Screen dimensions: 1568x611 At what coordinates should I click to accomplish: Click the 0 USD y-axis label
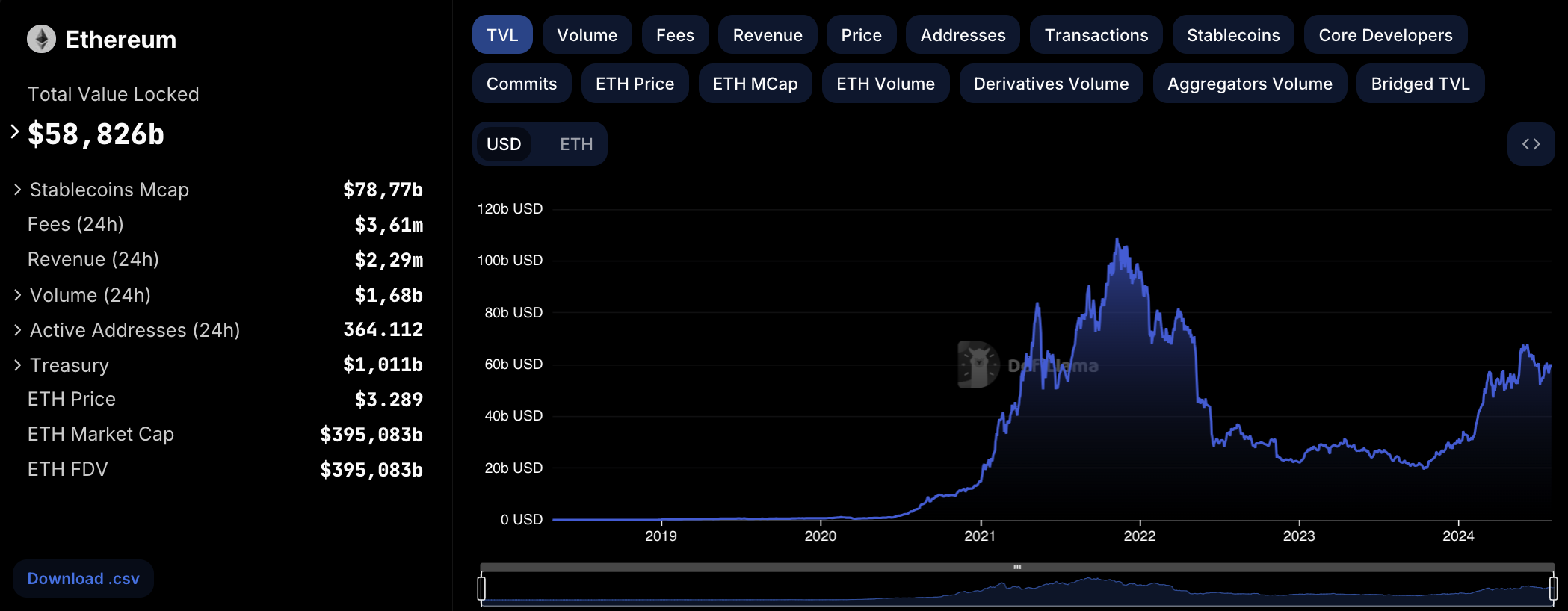pos(522,520)
